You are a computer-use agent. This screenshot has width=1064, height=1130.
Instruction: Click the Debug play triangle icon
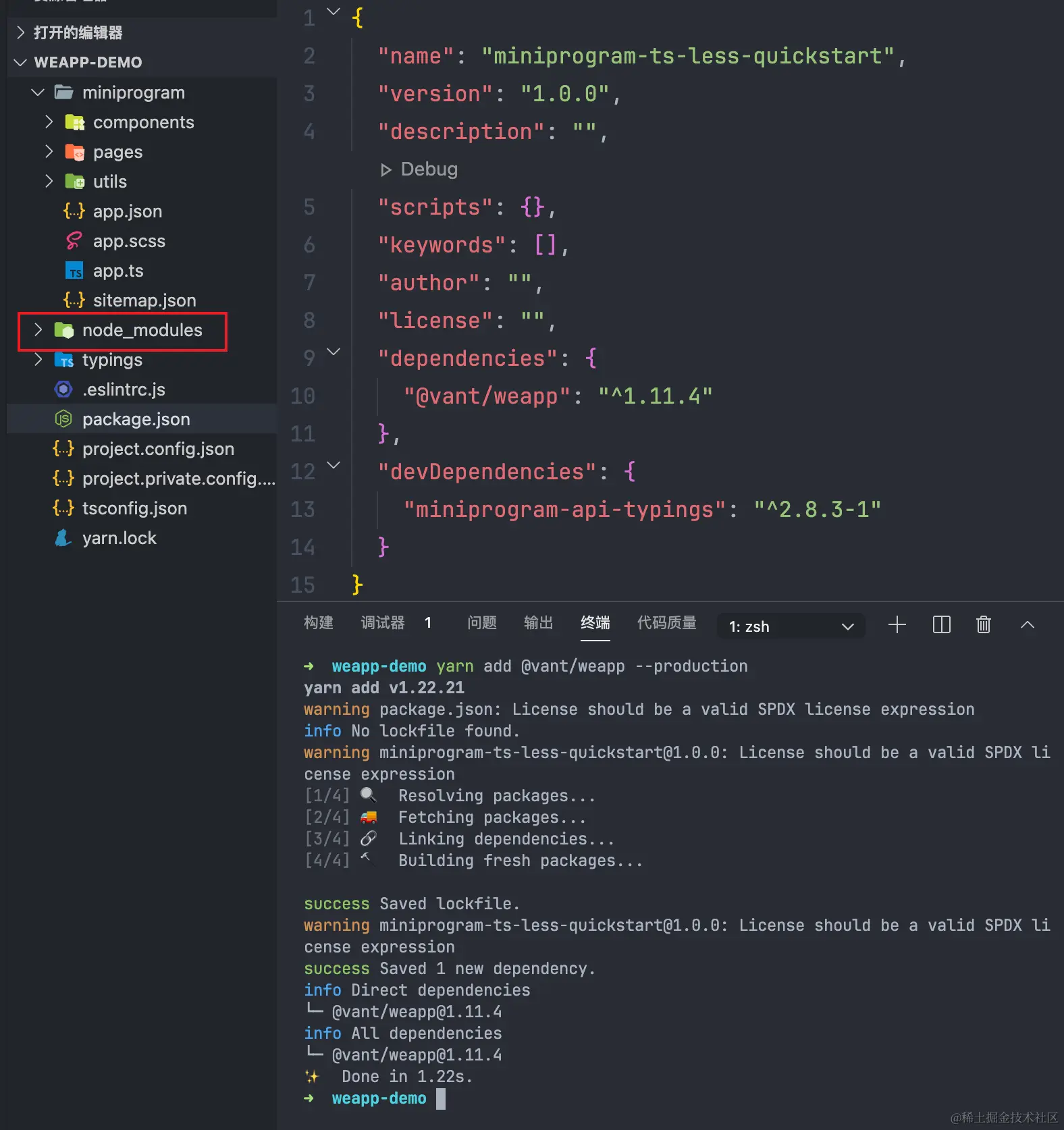pyautogui.click(x=386, y=170)
